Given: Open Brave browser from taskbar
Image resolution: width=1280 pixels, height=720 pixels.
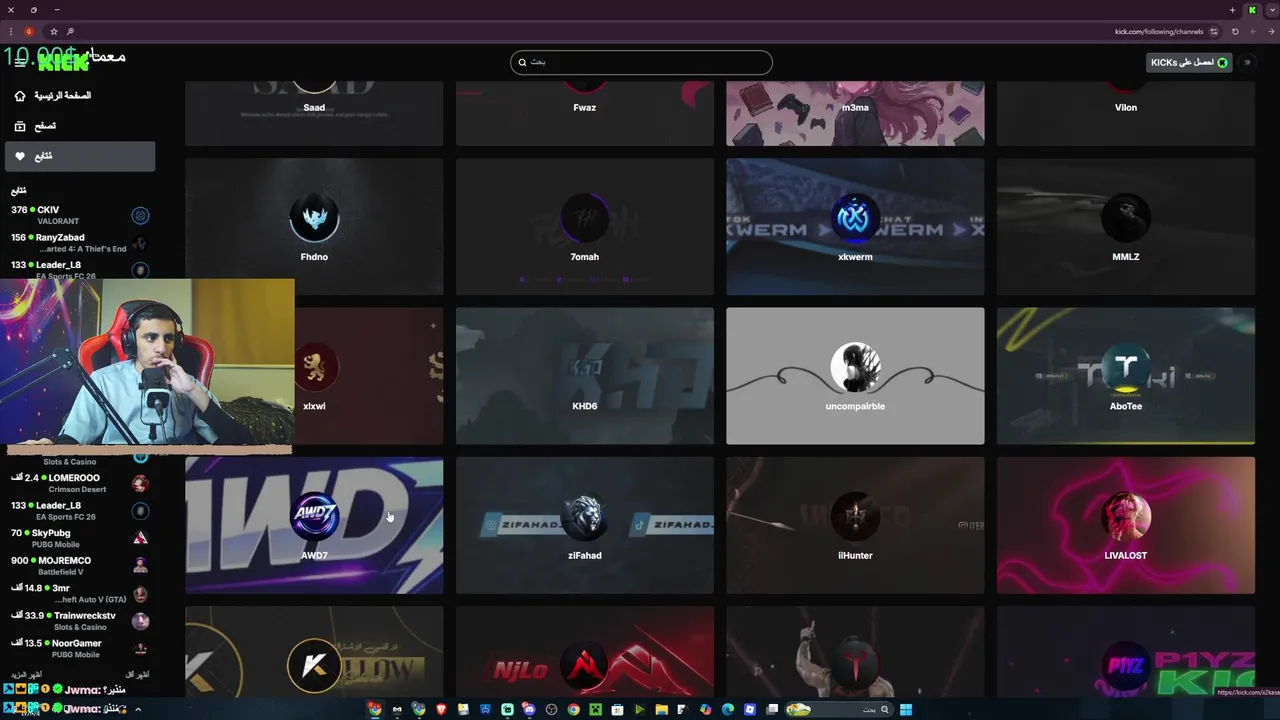Looking at the screenshot, I should pyautogui.click(x=441, y=710).
